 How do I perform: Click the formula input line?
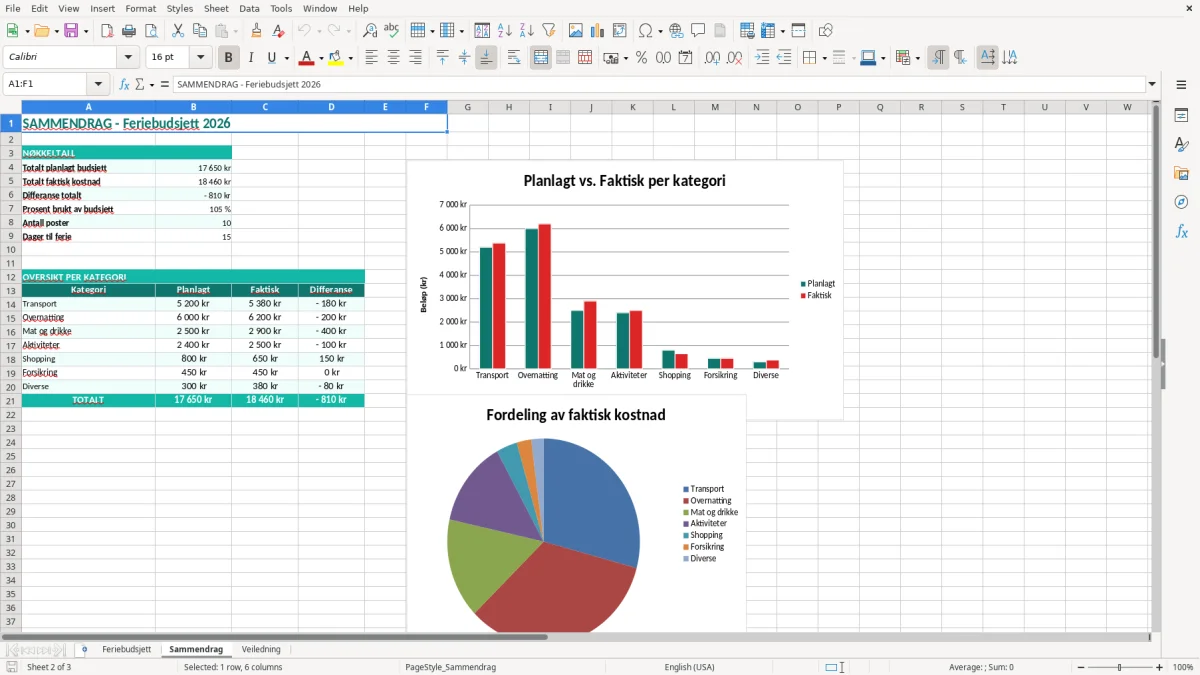658,84
